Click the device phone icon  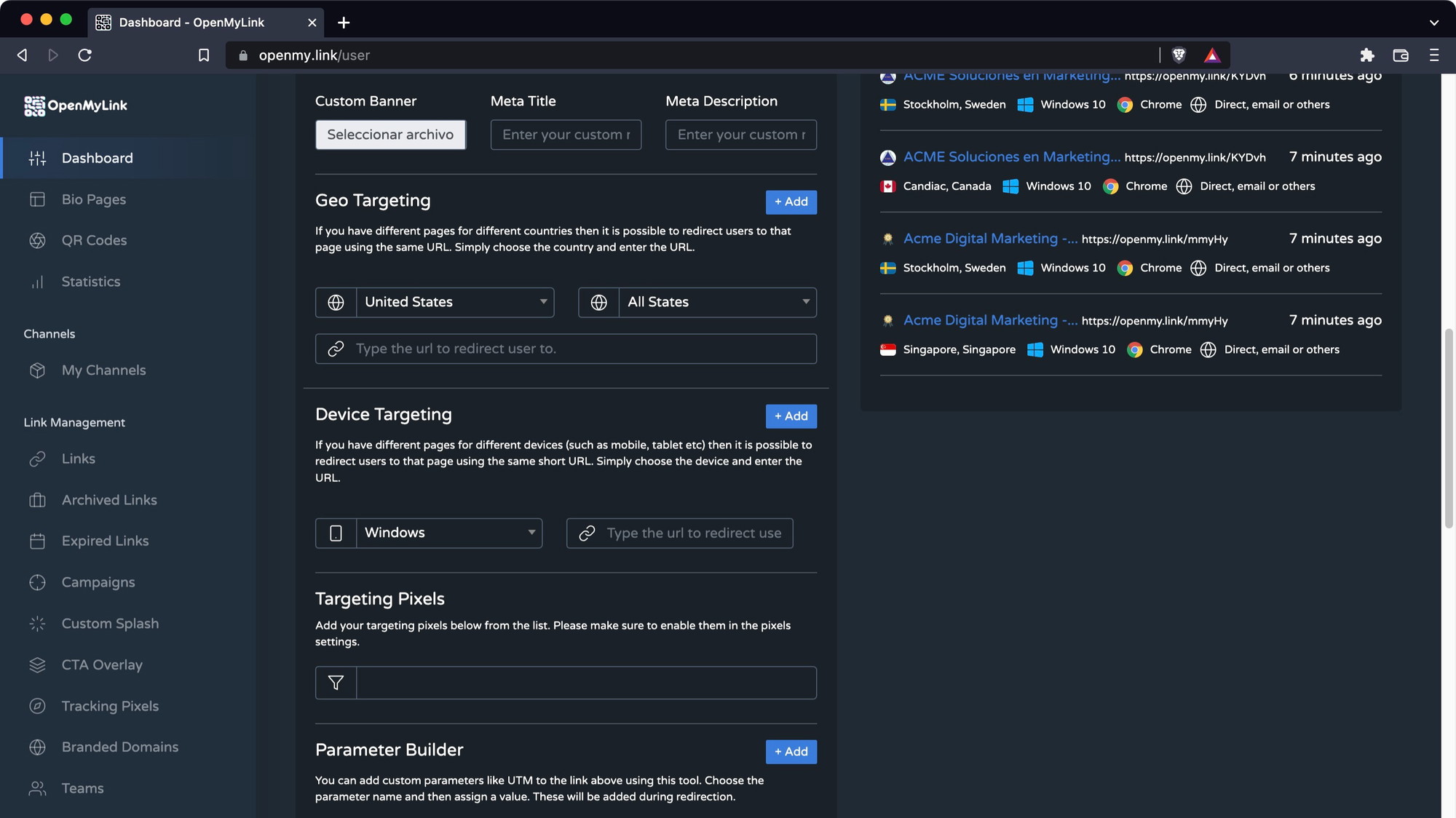[x=336, y=533]
